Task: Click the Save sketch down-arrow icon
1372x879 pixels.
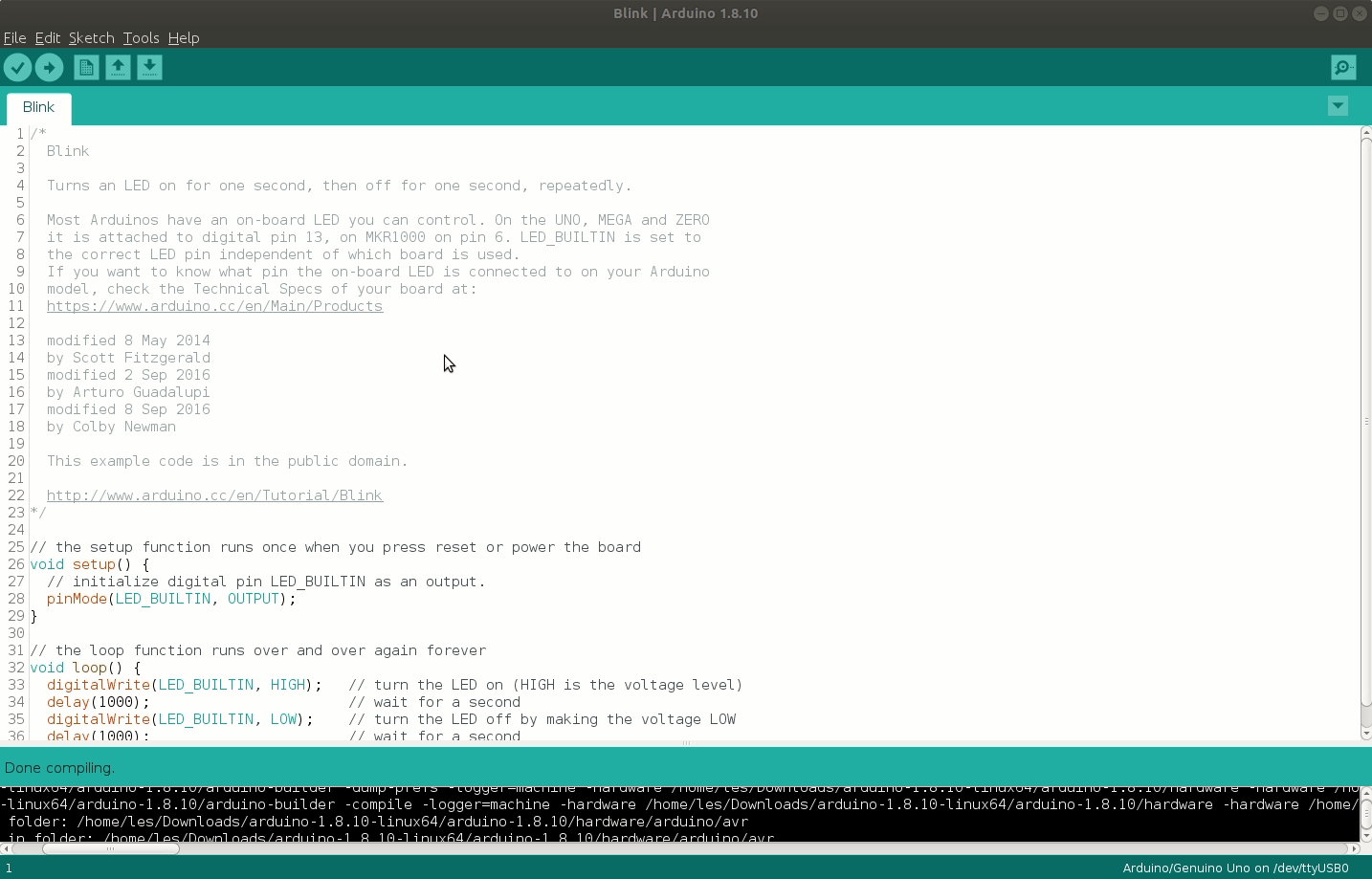Action: point(149,67)
